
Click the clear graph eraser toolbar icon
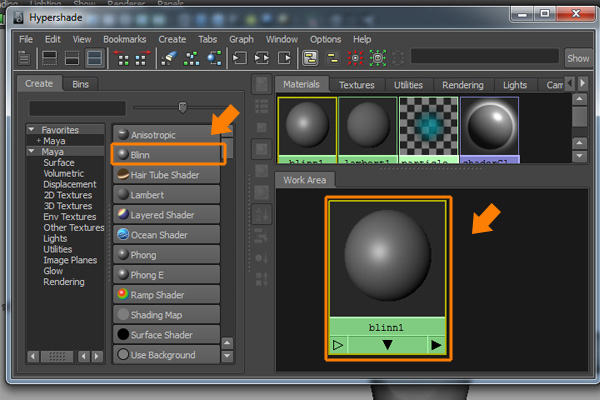[x=169, y=59]
